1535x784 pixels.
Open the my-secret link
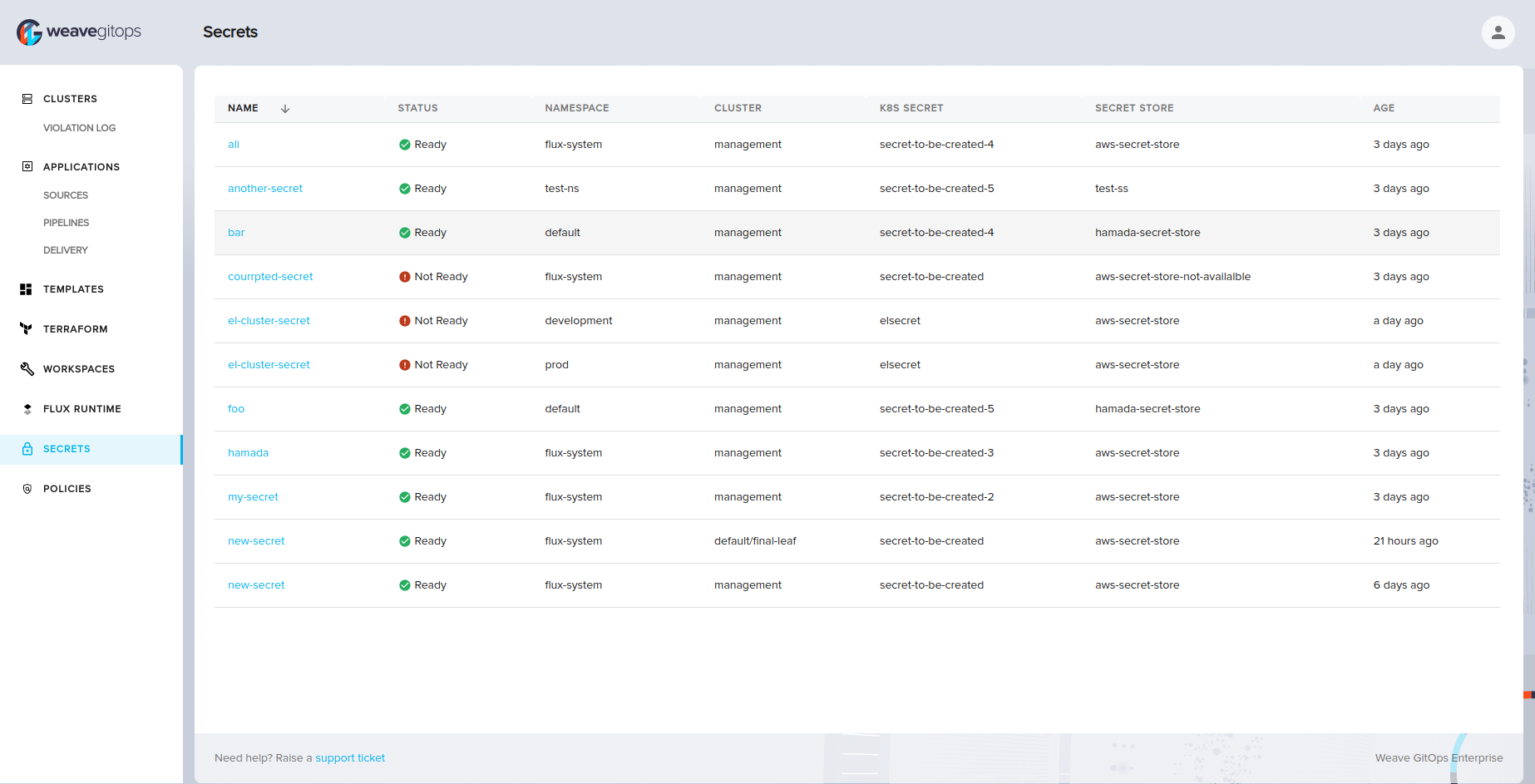[253, 497]
